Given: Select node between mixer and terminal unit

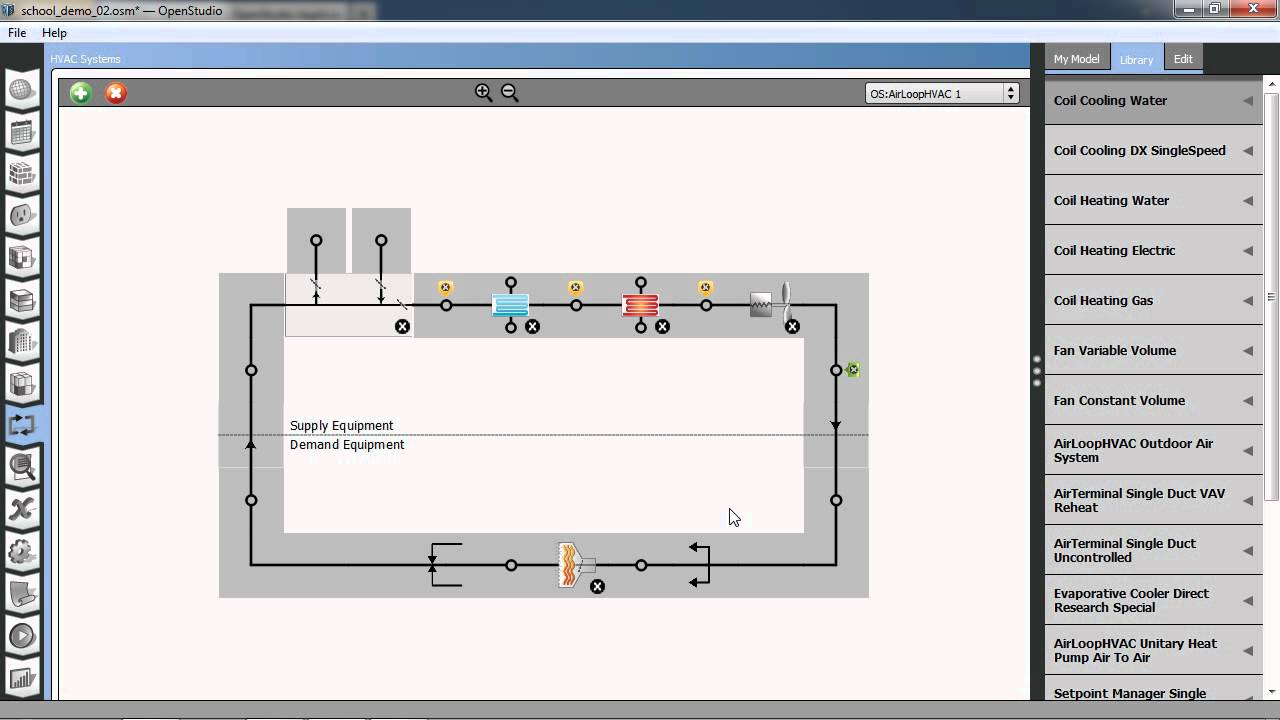Looking at the screenshot, I should tap(511, 565).
